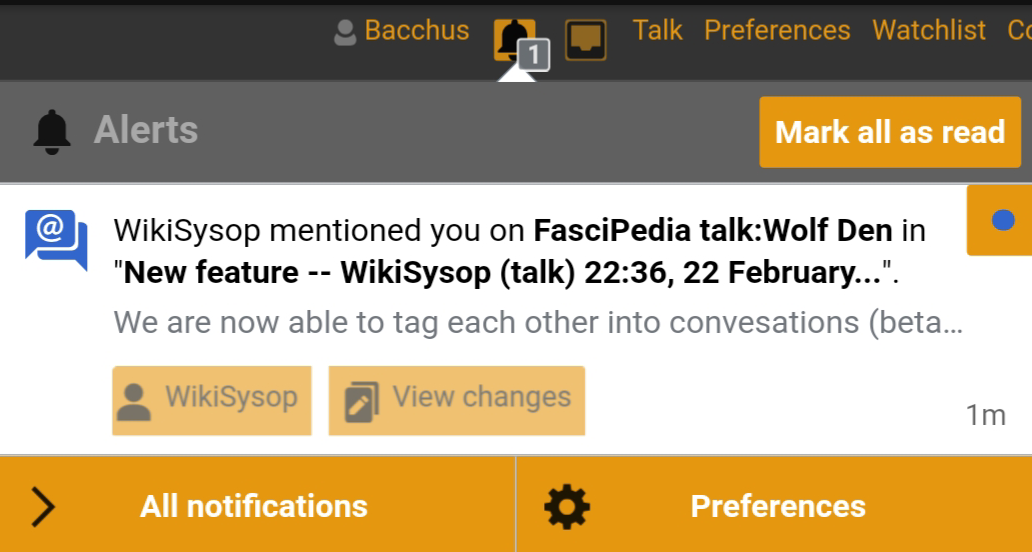
Task: Open the Talk link in top menu
Action: (x=657, y=30)
